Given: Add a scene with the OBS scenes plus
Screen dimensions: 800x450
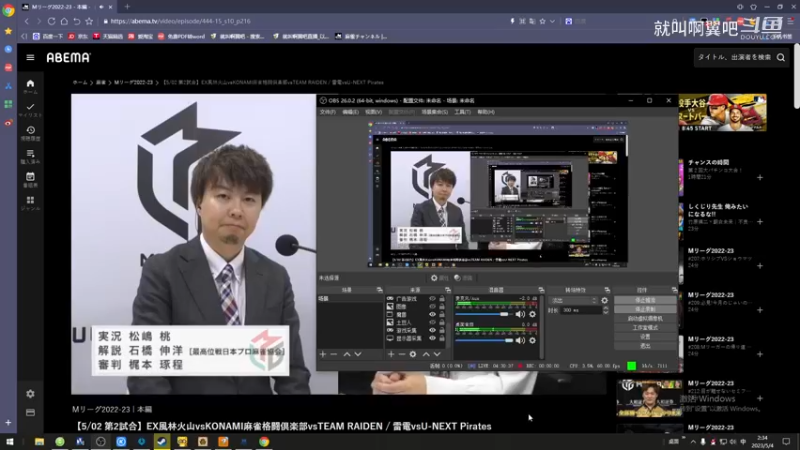Looking at the screenshot, I should (x=322, y=354).
